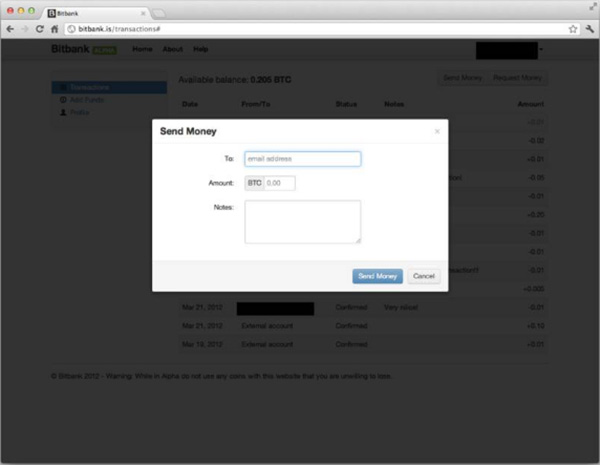Viewport: 600px width, 465px height.
Task: Click the Mar 19, 2012 date cell
Action: (202, 344)
